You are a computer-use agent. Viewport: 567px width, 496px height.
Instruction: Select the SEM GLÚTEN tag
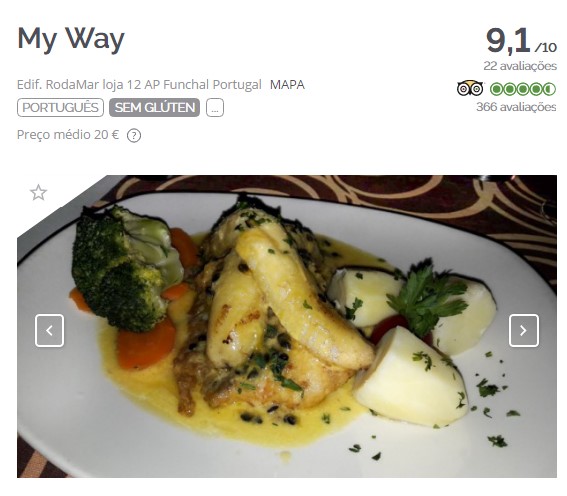tap(154, 107)
